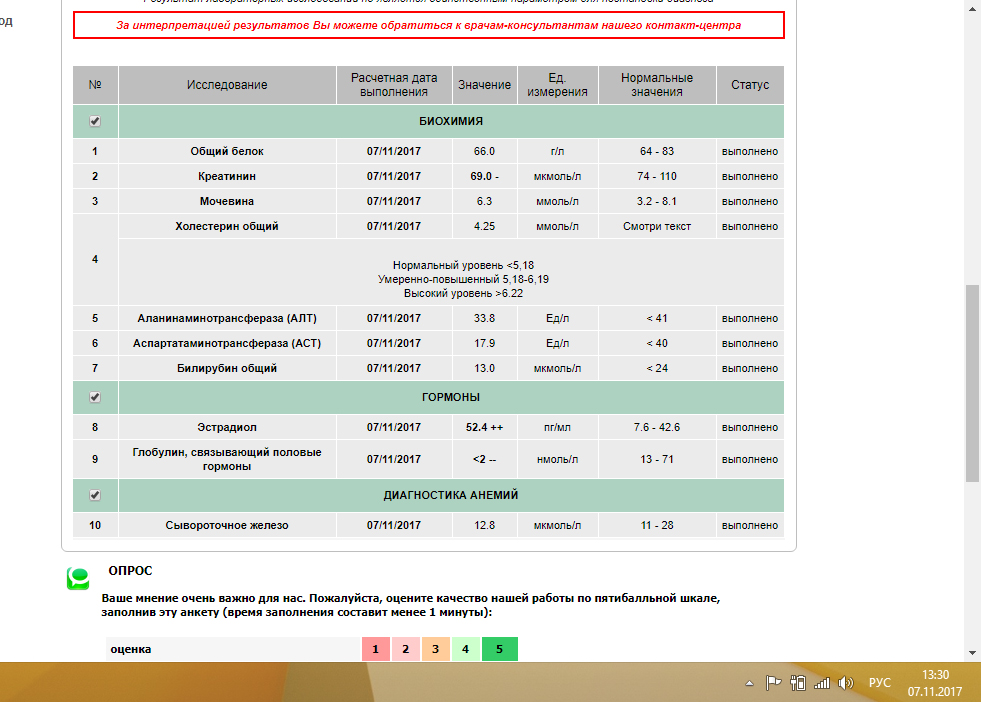981x702 pixels.
Task: Pick rating 4 in the survey
Action: point(466,649)
